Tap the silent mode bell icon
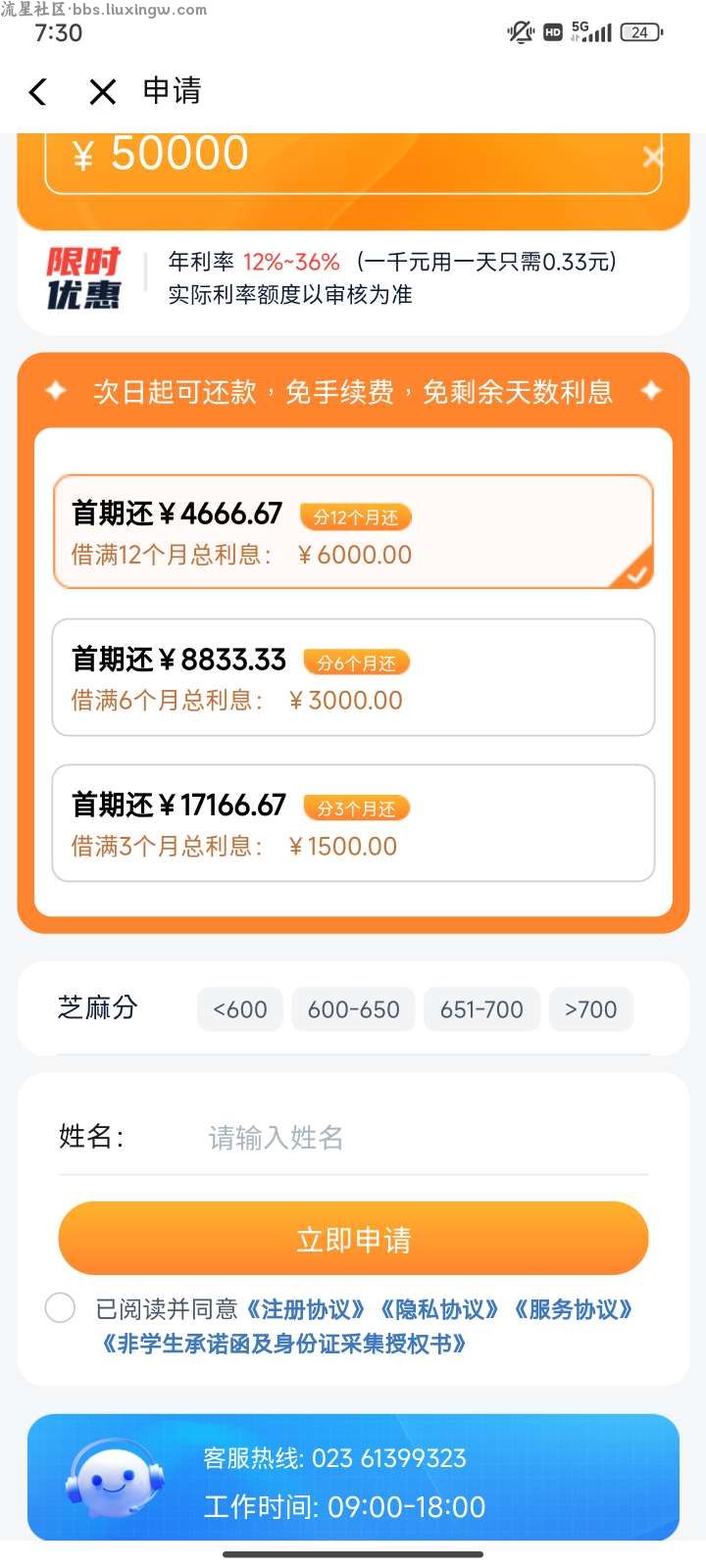The image size is (706, 1568). click(x=520, y=32)
